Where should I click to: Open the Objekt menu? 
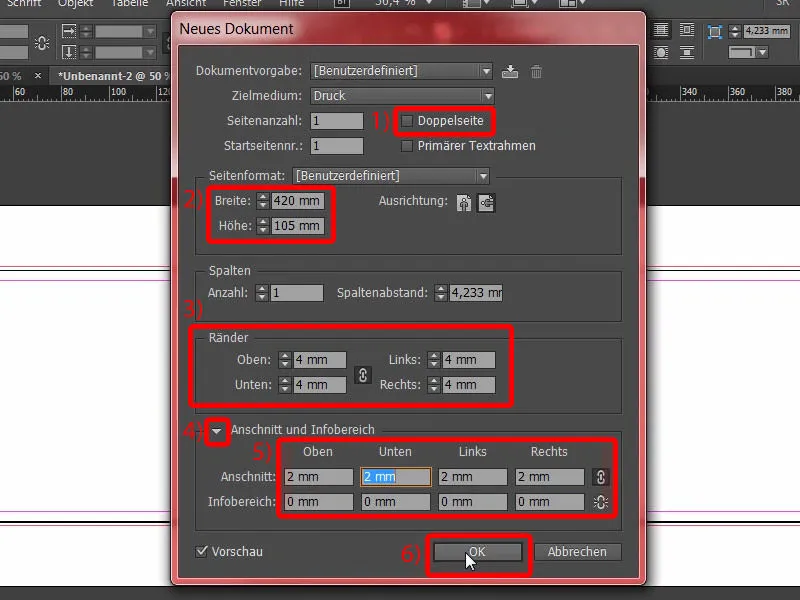76,3
